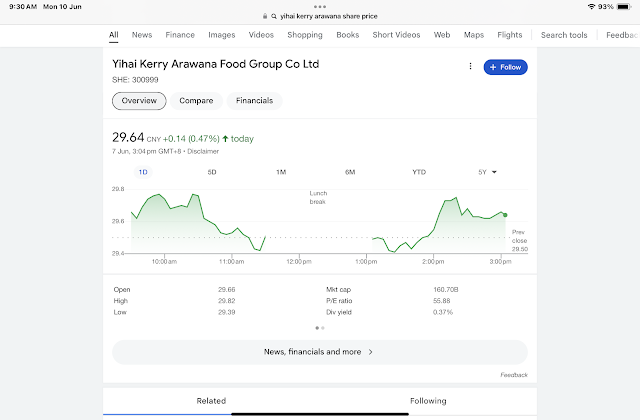Open the Disclaimer link
Image resolution: width=640 pixels, height=420 pixels.
click(203, 151)
